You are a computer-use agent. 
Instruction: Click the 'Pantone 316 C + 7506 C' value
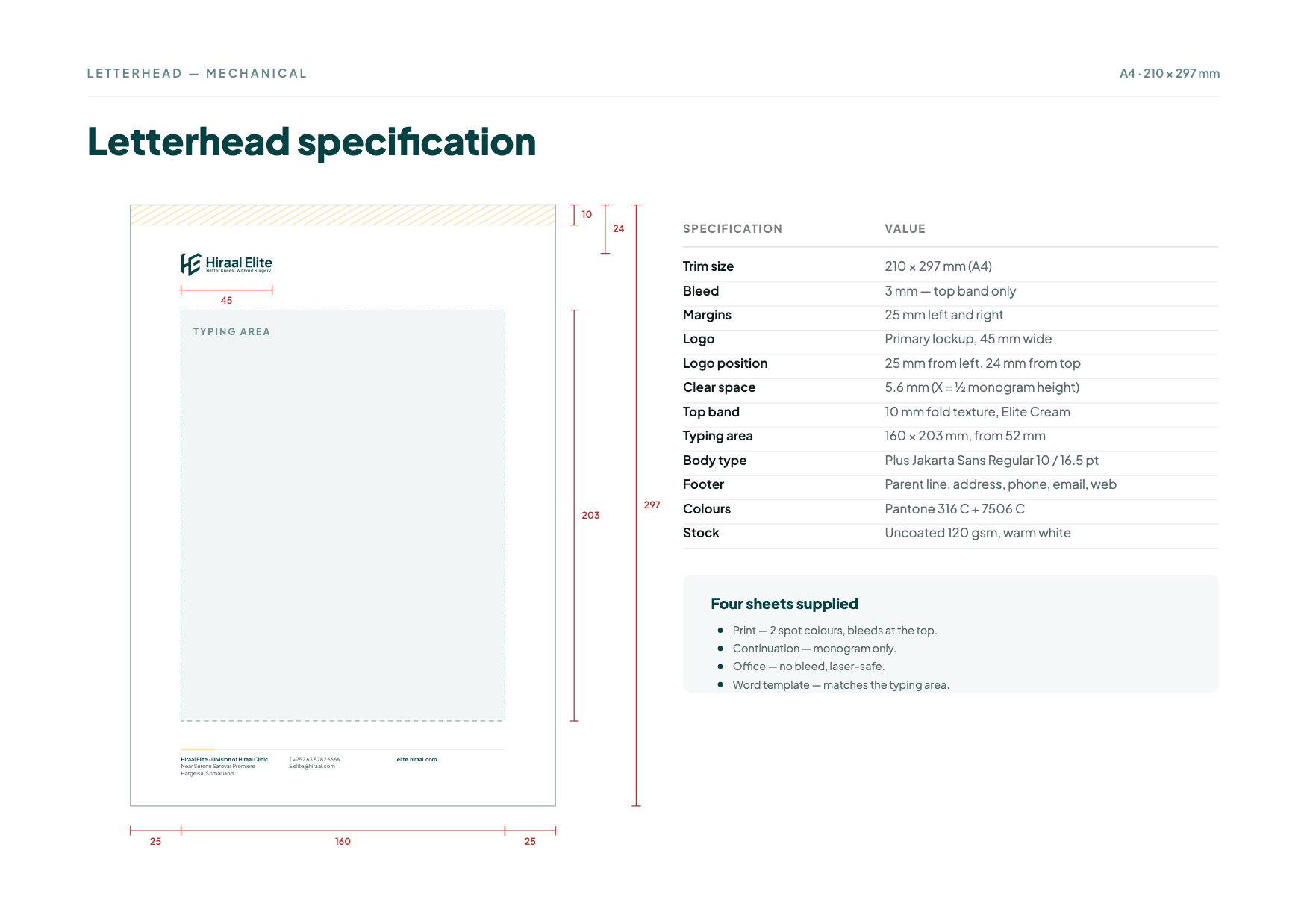click(955, 509)
